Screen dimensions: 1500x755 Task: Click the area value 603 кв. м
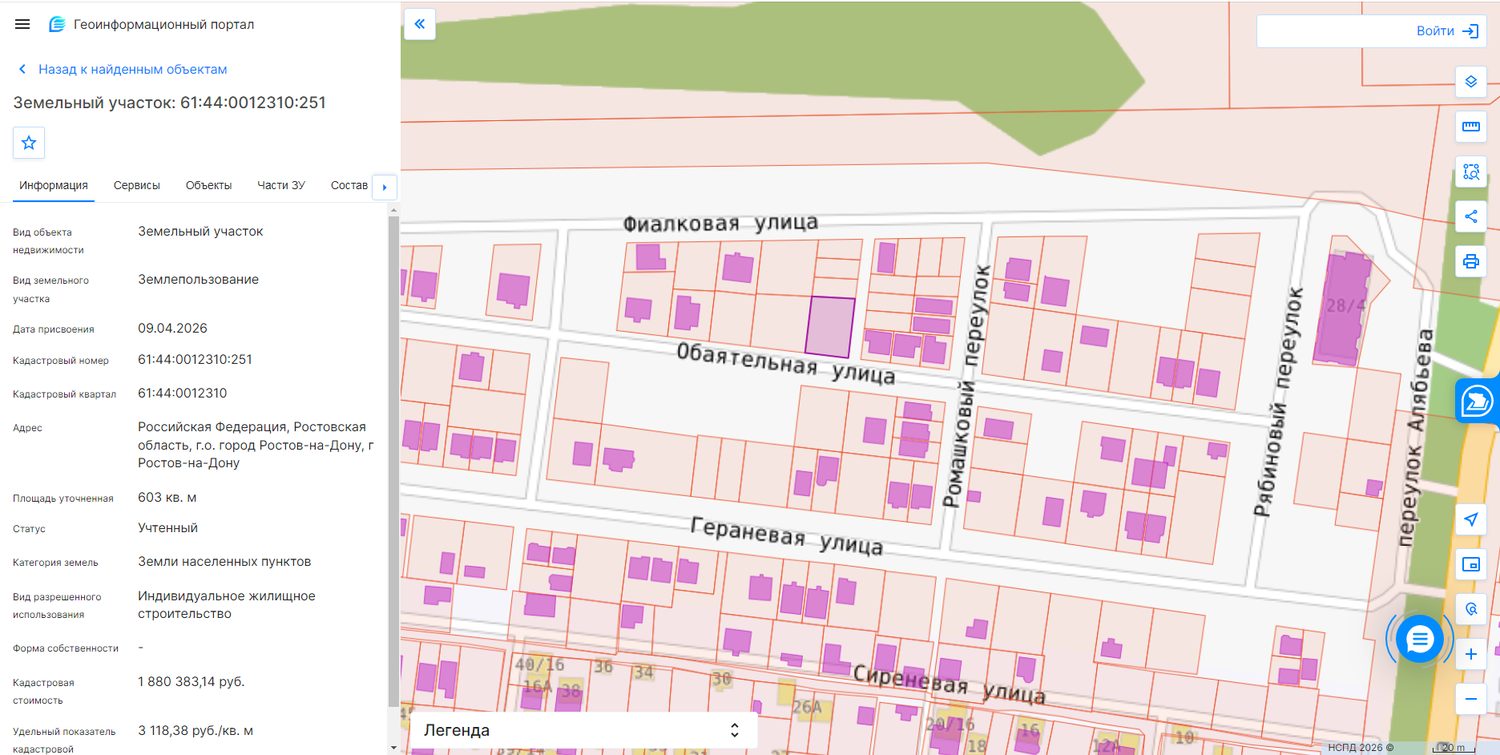[x=167, y=497]
